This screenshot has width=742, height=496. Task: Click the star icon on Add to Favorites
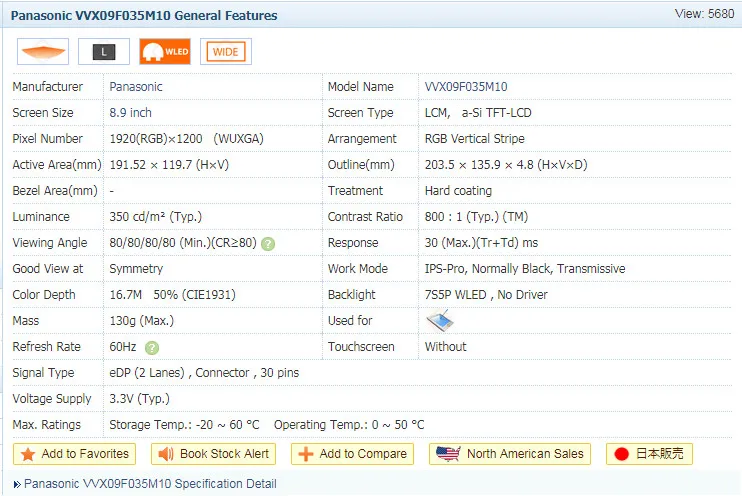[28, 454]
